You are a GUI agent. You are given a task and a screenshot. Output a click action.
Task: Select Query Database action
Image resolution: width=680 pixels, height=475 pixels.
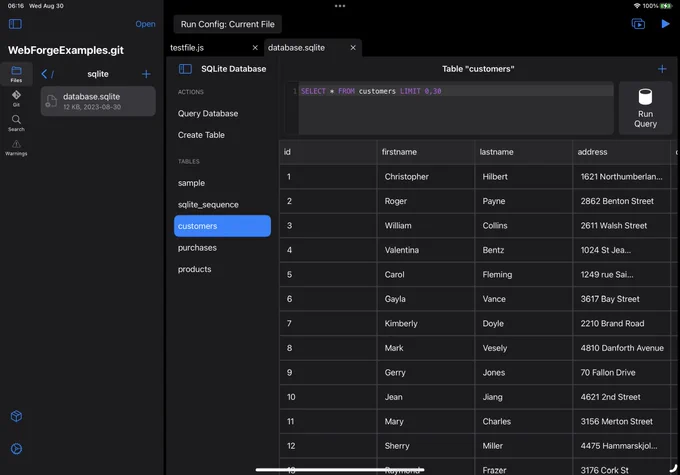coord(208,114)
